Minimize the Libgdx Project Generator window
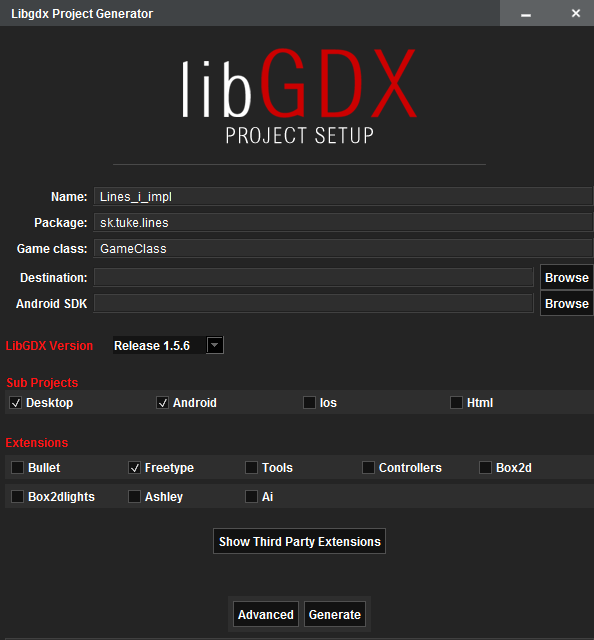 (x=526, y=14)
